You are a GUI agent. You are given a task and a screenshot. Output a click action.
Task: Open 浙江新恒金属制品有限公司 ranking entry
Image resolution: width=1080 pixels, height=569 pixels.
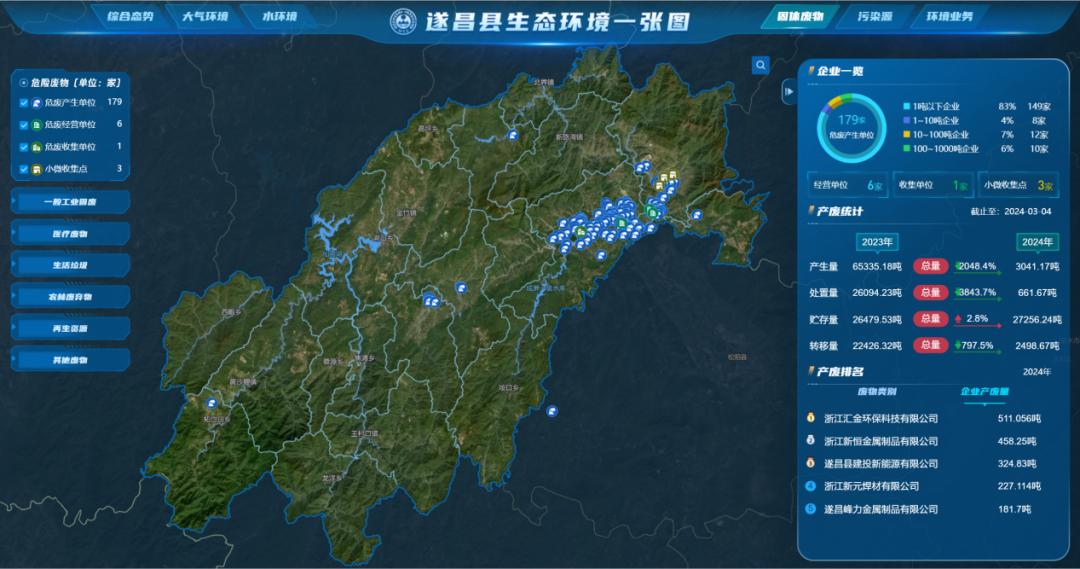click(881, 441)
